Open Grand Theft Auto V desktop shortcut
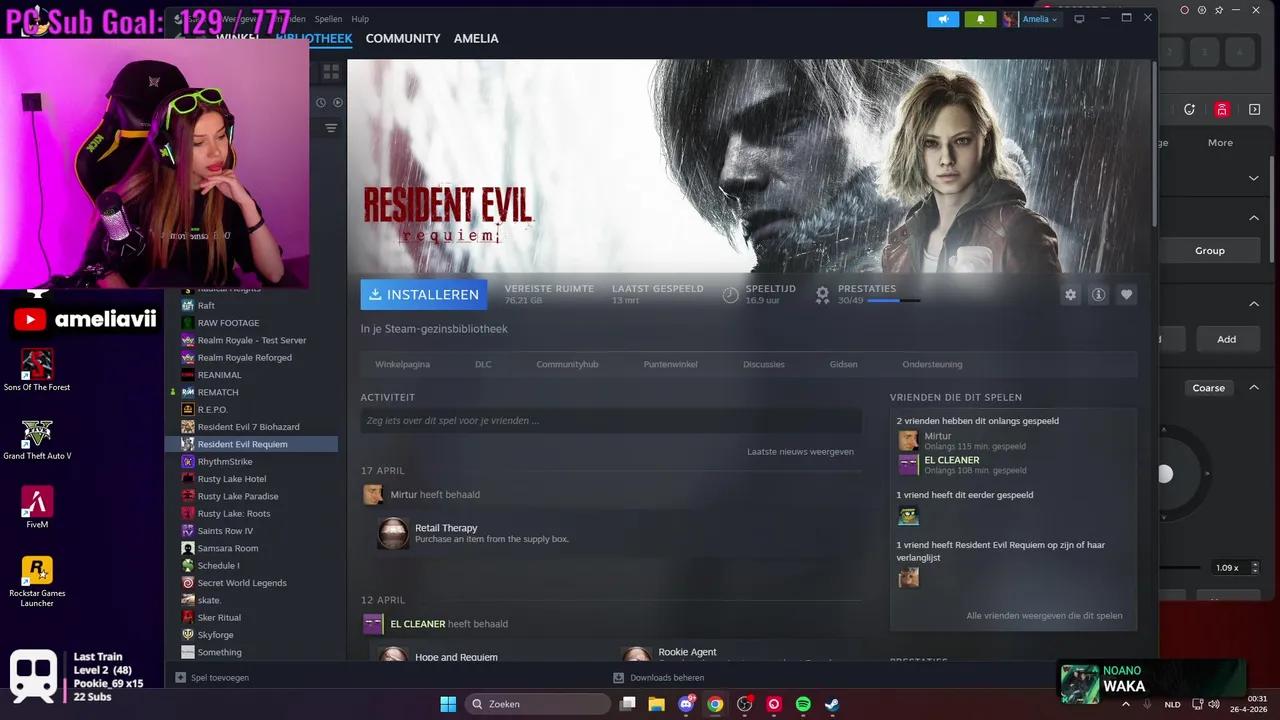 [x=37, y=439]
